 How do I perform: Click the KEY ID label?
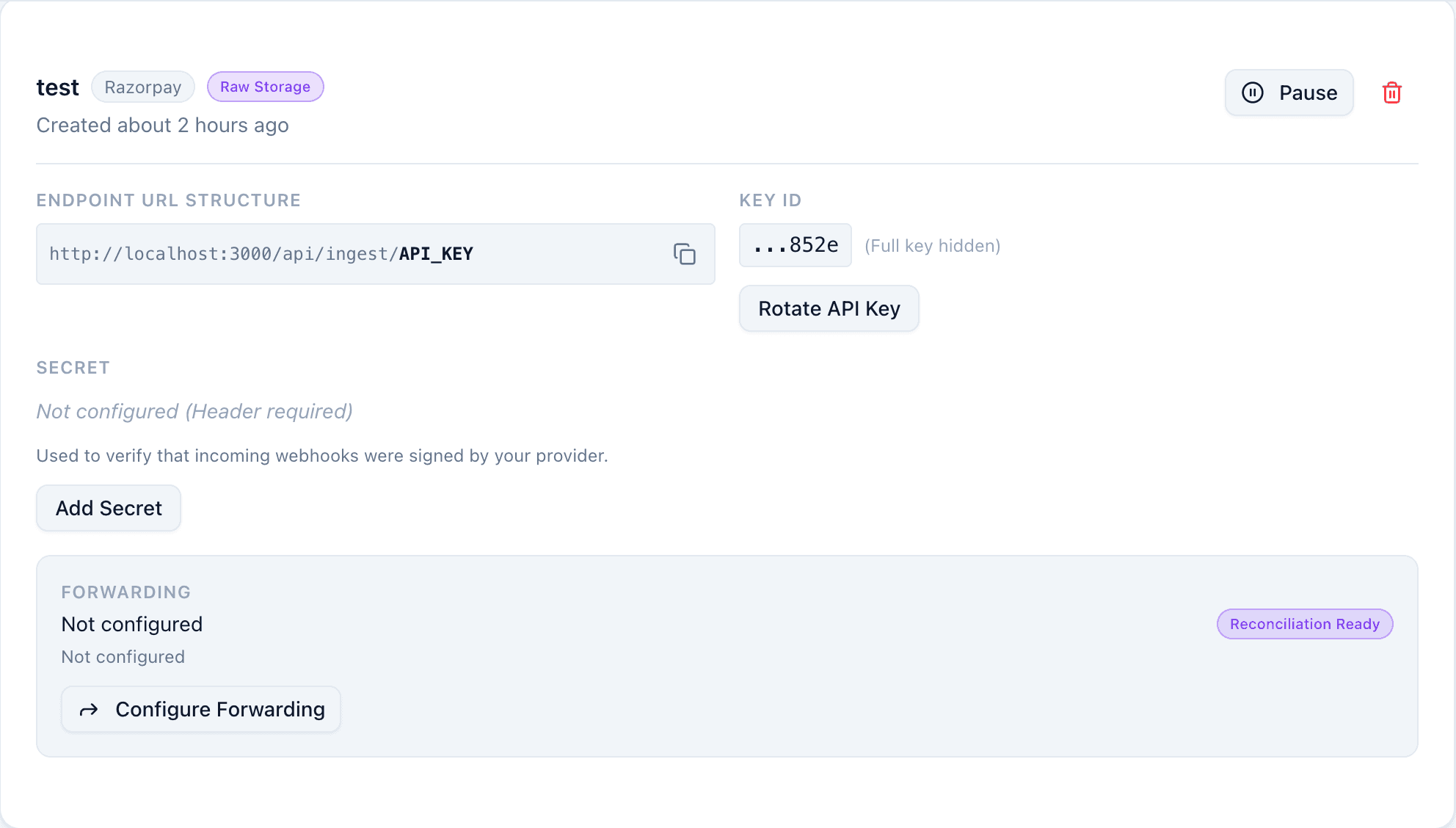pos(770,200)
